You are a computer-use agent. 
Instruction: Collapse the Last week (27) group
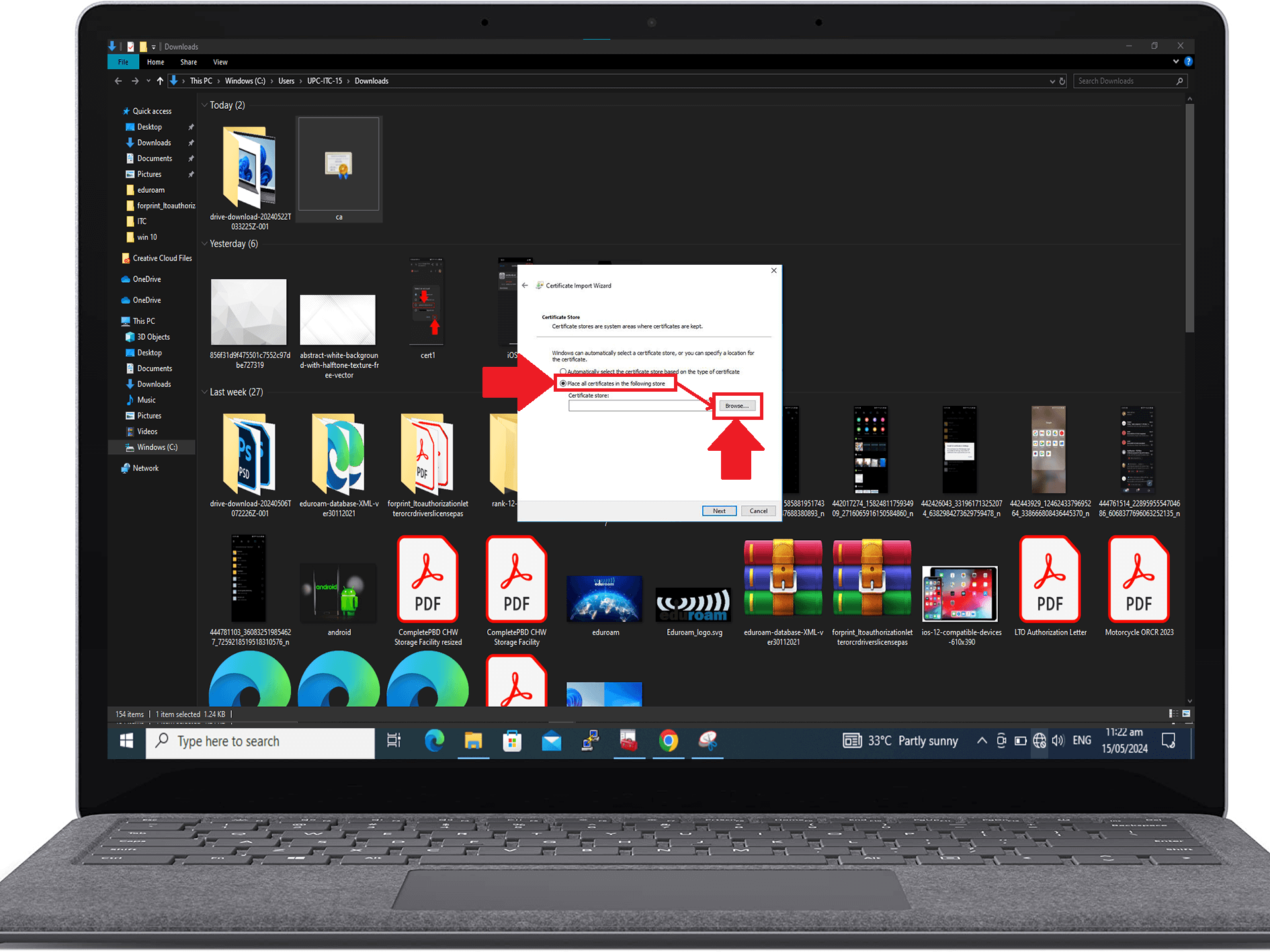(204, 392)
